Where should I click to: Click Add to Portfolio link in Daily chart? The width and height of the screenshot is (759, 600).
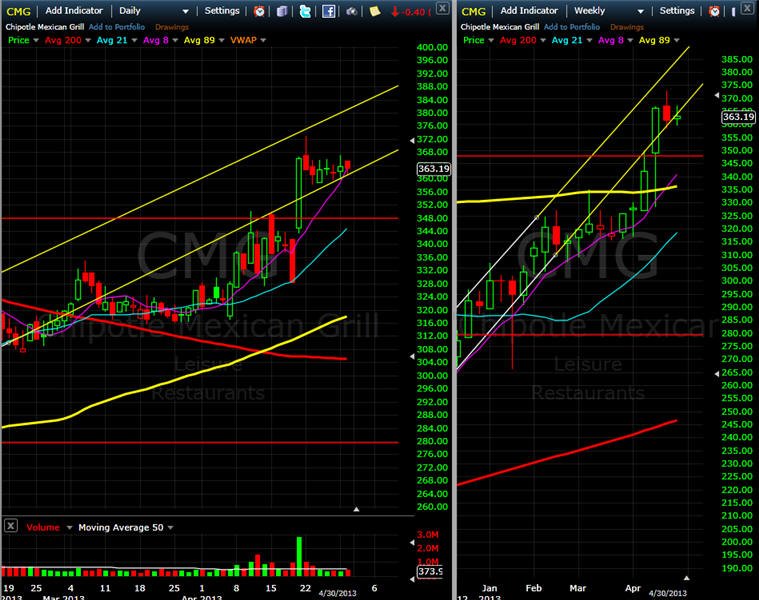[x=117, y=27]
